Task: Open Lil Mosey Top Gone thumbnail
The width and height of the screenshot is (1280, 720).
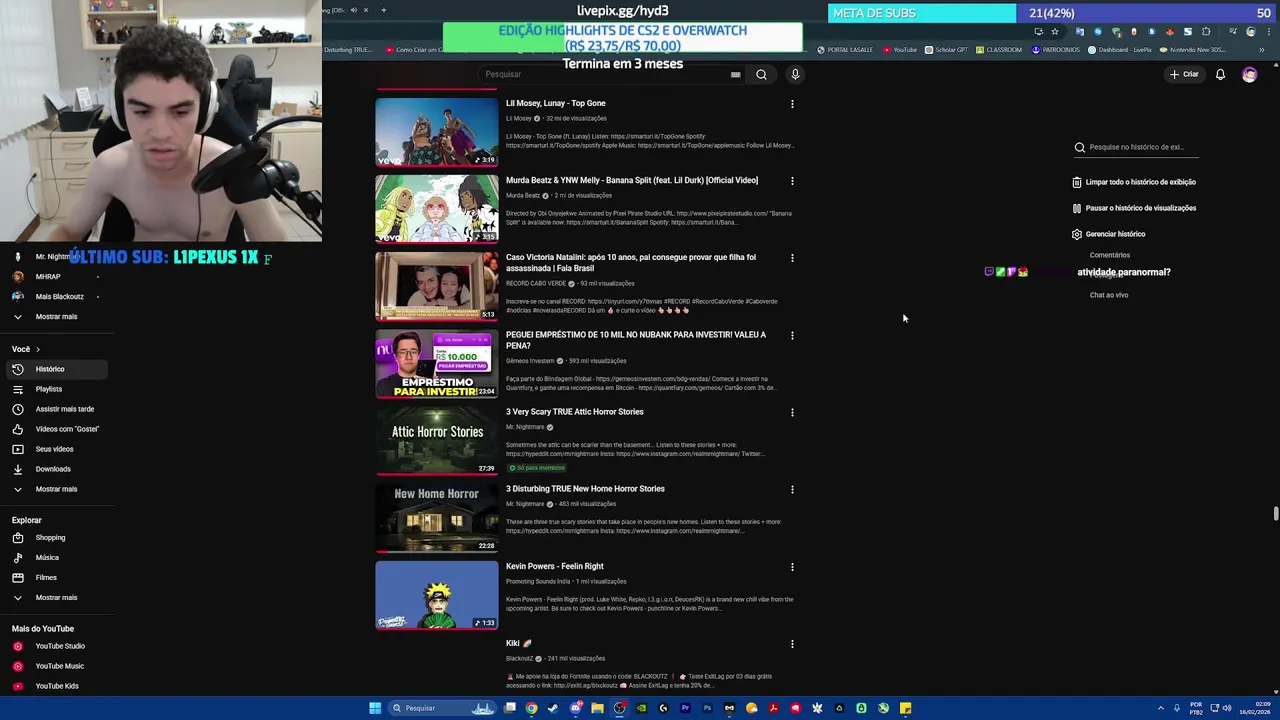Action: 436,132
